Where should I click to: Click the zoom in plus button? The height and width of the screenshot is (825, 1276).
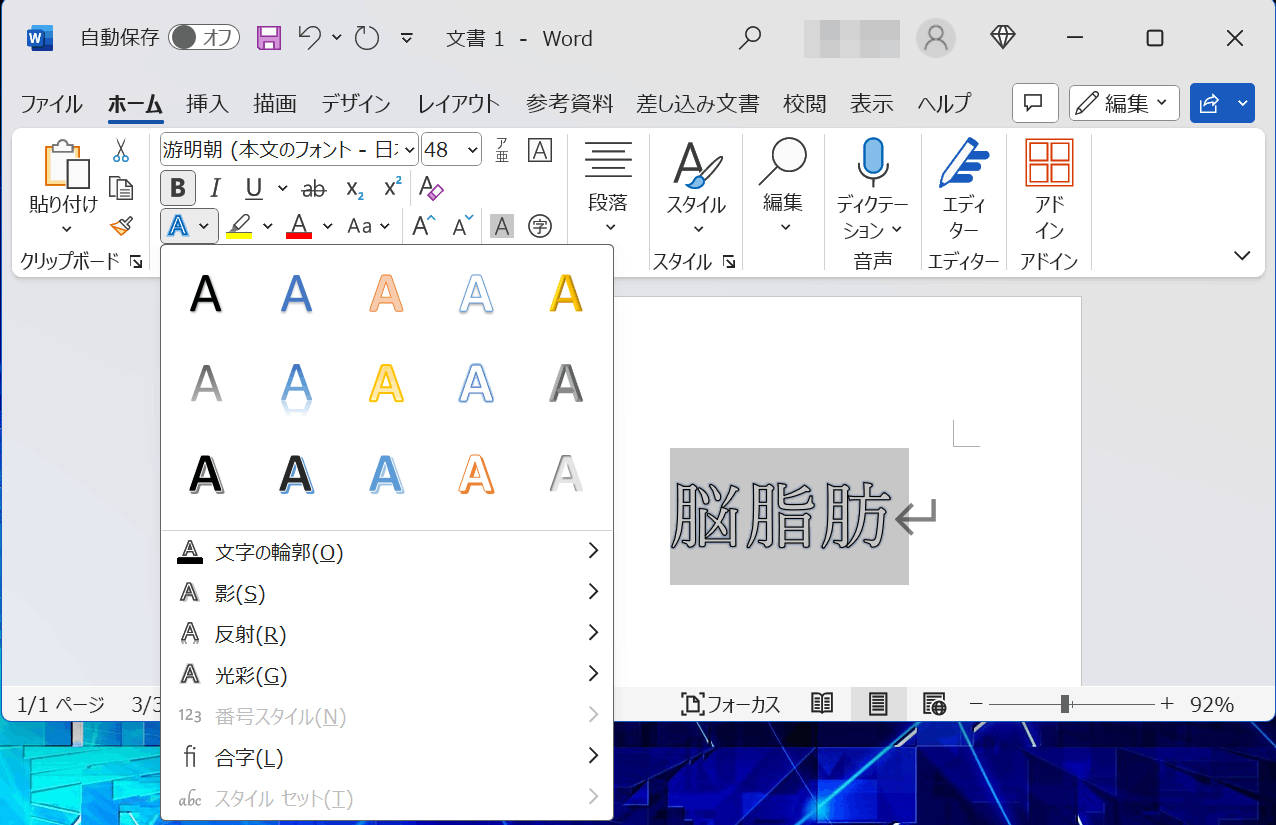(x=1166, y=704)
